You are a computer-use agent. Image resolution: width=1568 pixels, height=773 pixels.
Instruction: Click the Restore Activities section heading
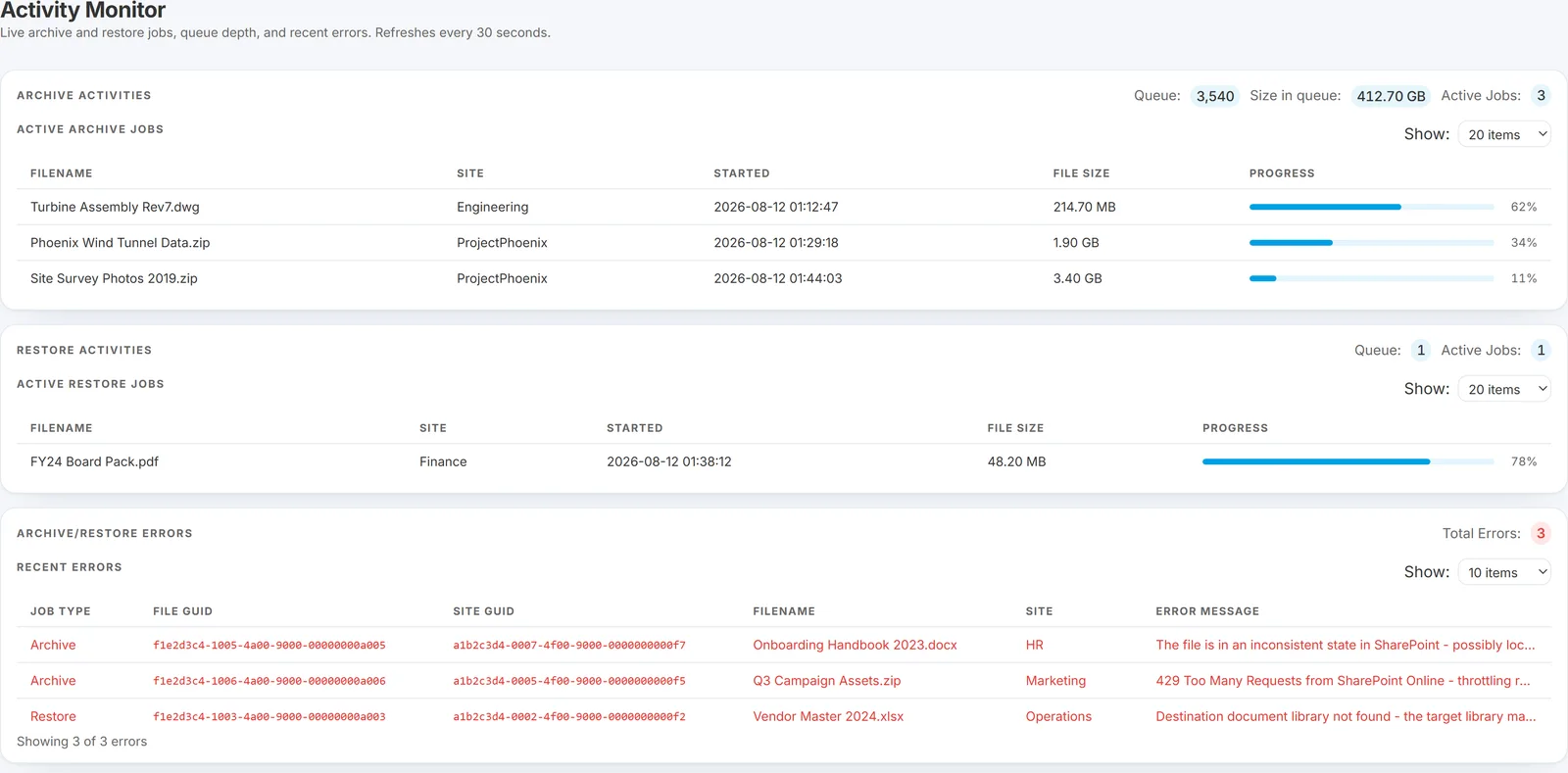click(84, 350)
